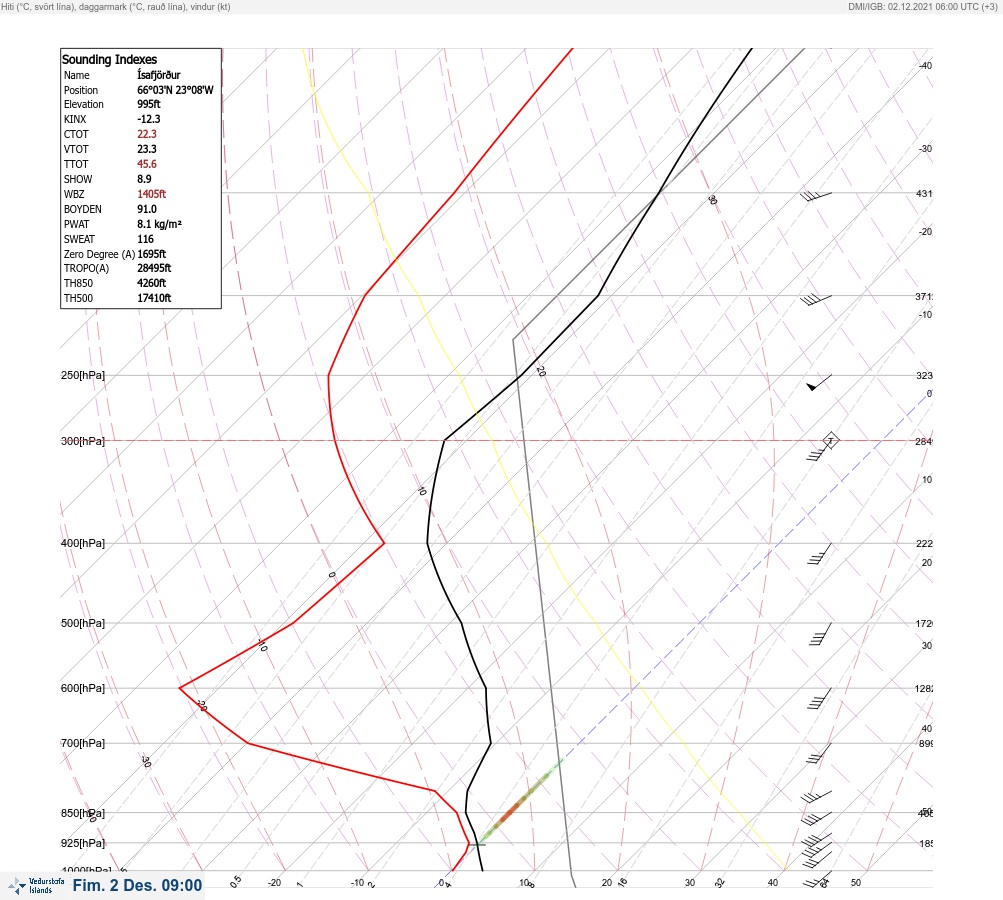Click the dewpoint curve's dry point at 600 hPa

(x=180, y=688)
